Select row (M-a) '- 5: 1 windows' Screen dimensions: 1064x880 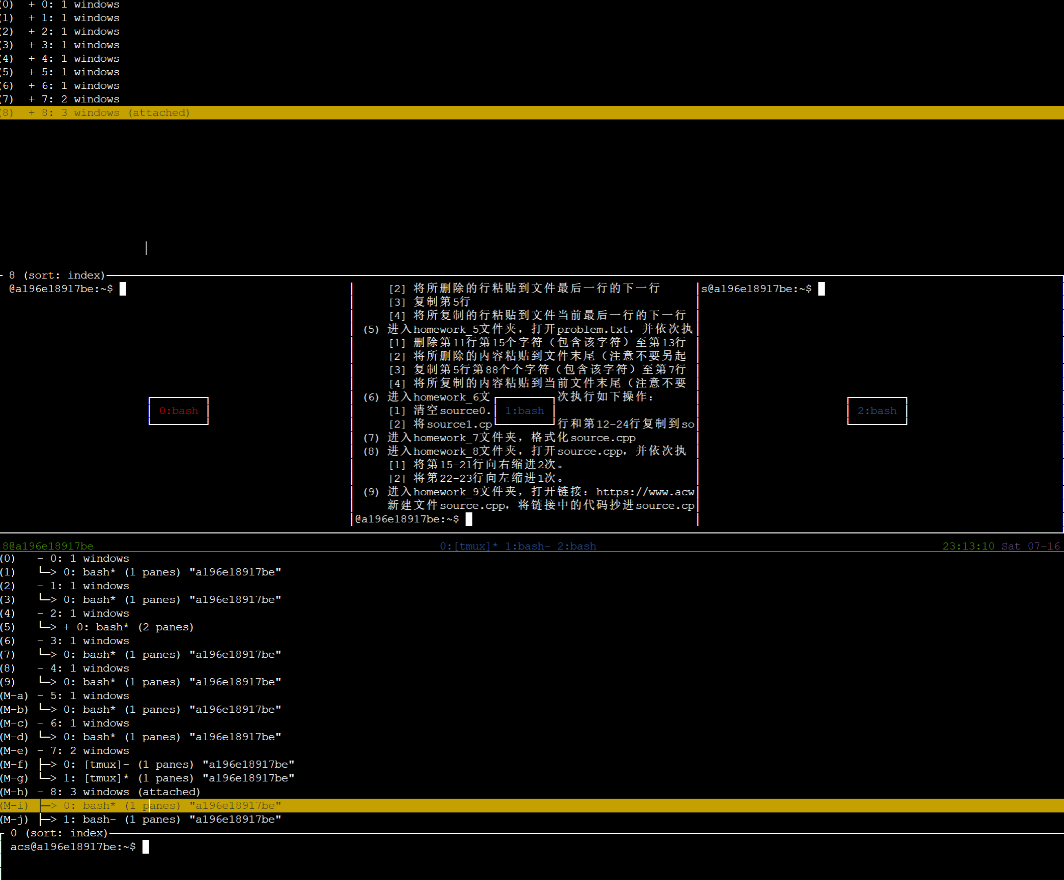(x=65, y=695)
